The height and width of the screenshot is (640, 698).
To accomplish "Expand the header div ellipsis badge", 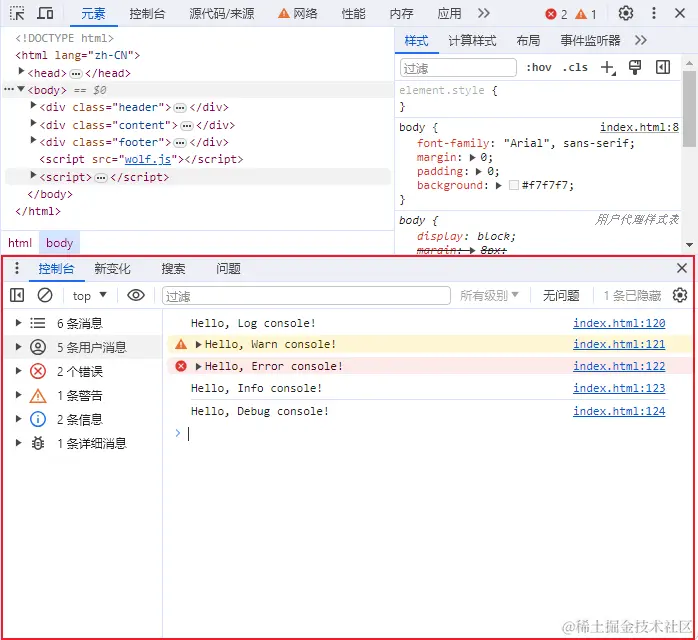I will (180, 108).
